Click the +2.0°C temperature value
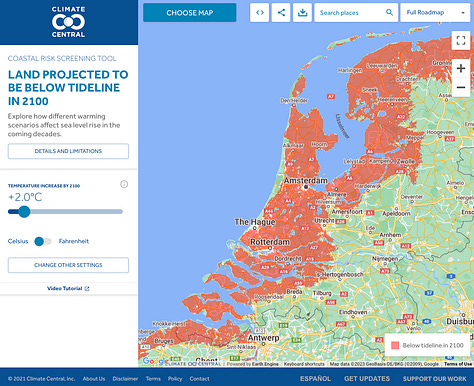The image size is (474, 386). (x=25, y=197)
